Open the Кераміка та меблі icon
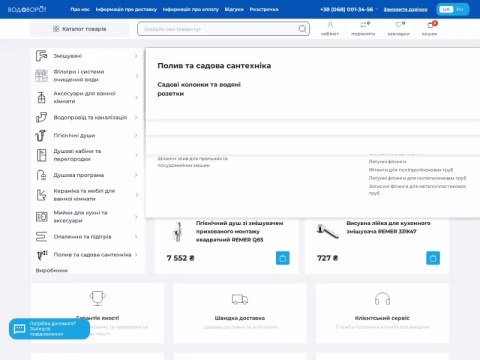 click(x=41, y=195)
